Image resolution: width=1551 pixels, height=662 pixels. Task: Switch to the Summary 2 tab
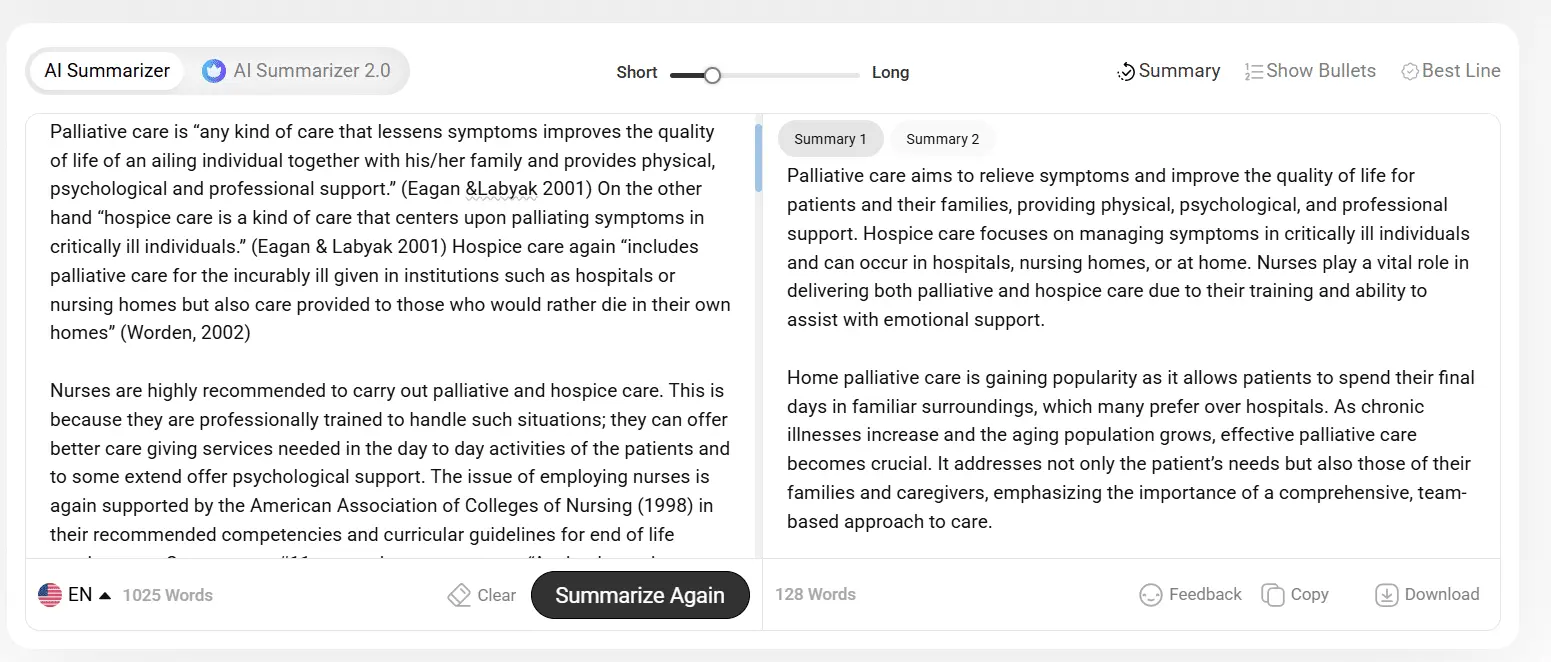click(x=942, y=139)
